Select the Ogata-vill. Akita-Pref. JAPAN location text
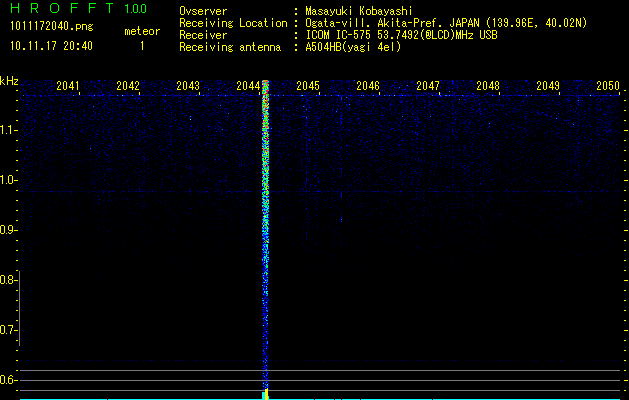Image resolution: width=629 pixels, height=400 pixels. pyautogui.click(x=446, y=23)
